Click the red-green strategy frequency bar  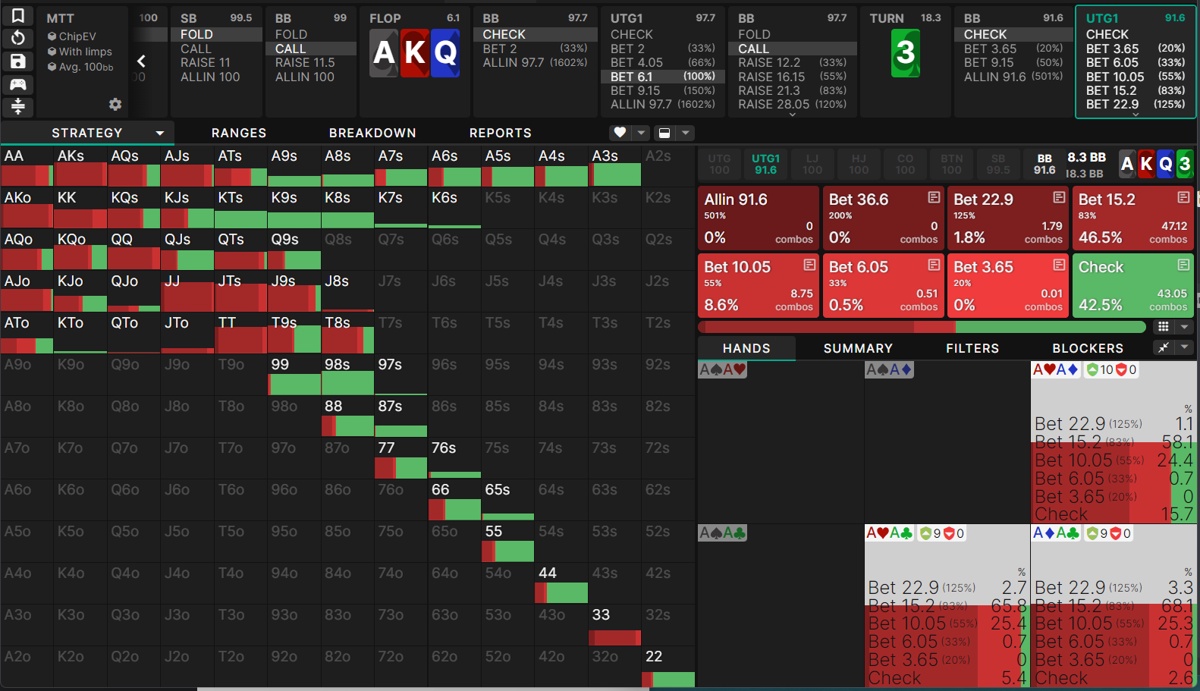920,327
